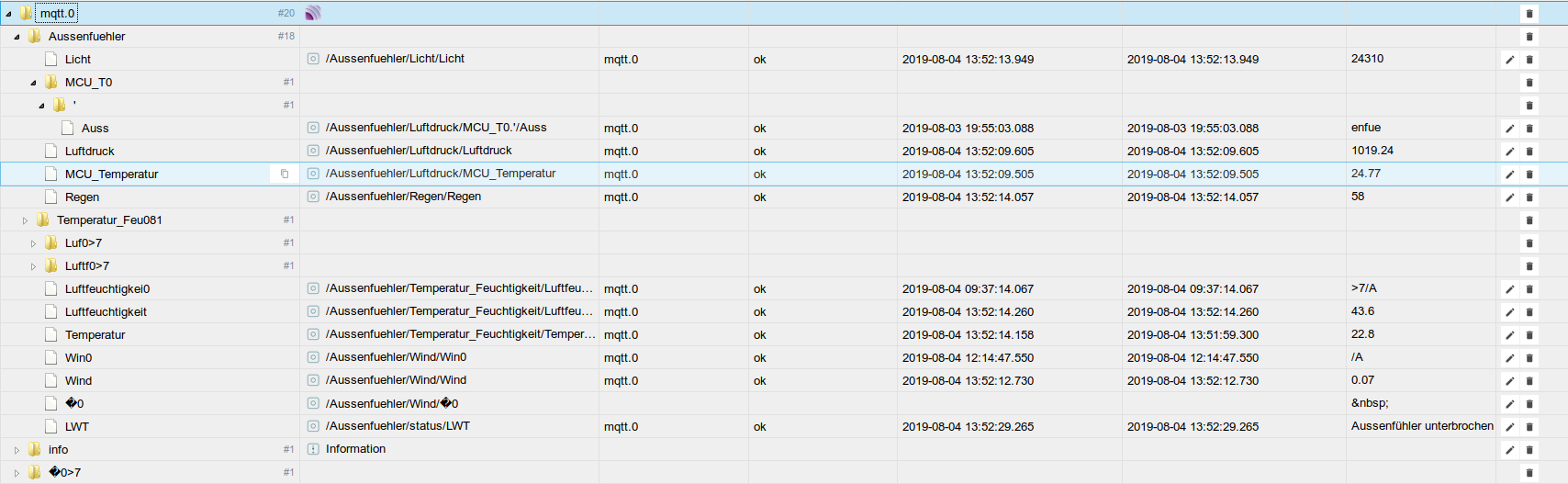Collapse the apostrophe-named subfolder
This screenshot has width=1568, height=484.
pyautogui.click(x=41, y=106)
